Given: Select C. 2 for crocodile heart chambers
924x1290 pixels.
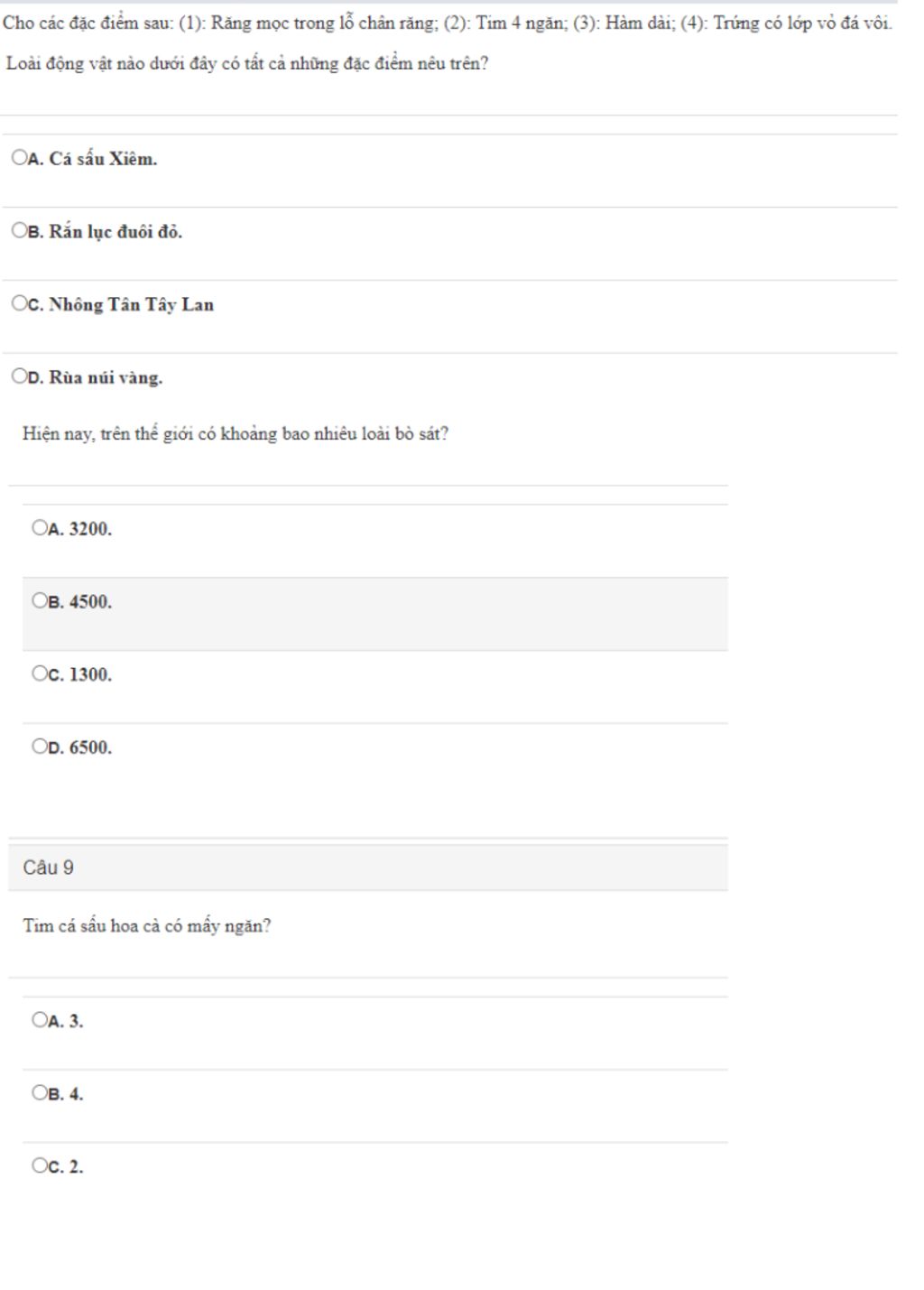Looking at the screenshot, I should [39, 1165].
